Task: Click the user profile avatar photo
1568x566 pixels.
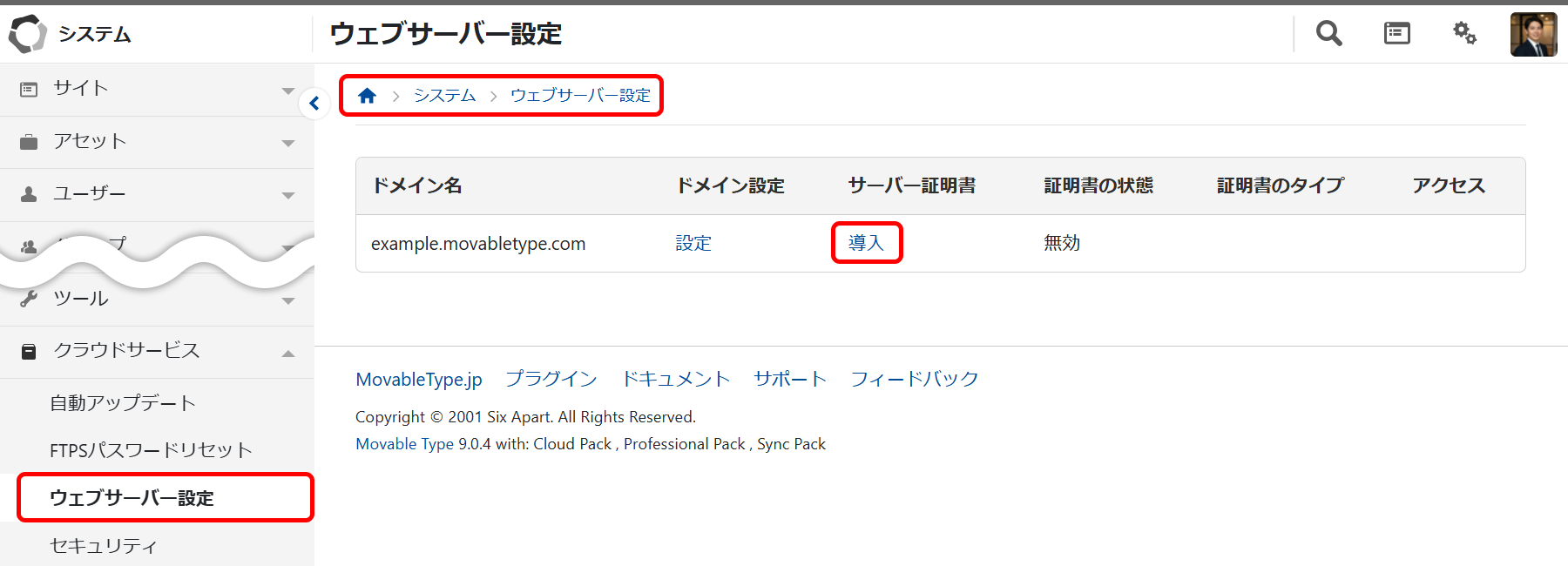Action: 1533,35
